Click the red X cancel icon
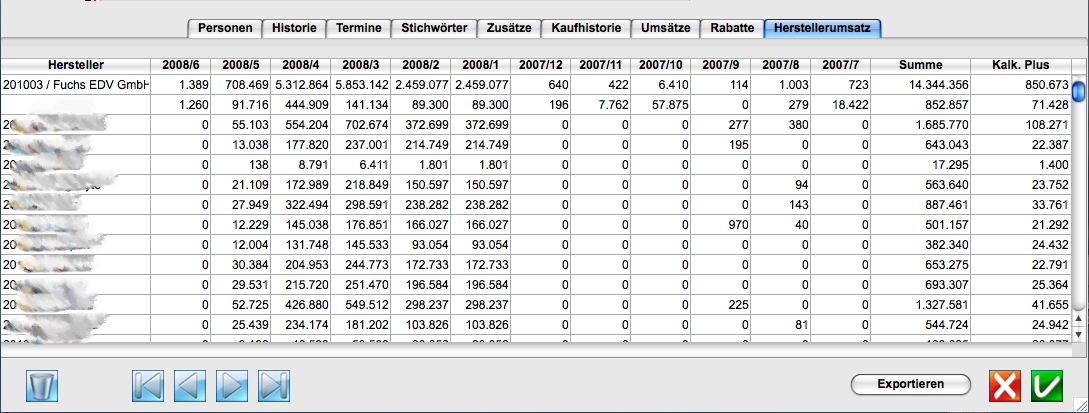Viewport: 1089px width, 413px height. coord(1006,386)
